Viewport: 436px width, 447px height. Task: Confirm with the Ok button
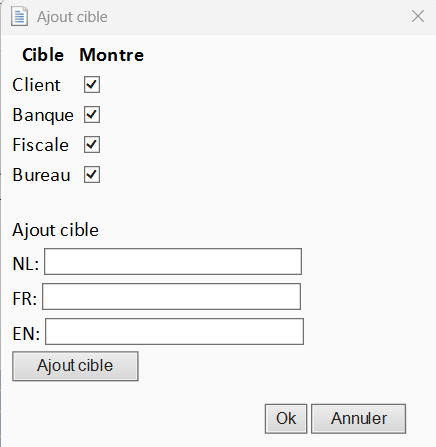click(x=286, y=419)
